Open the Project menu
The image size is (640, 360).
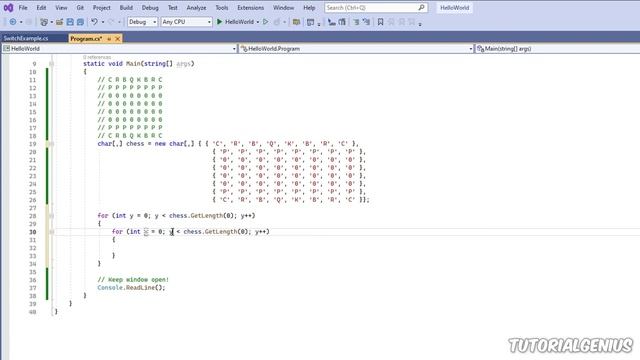pyautogui.click(x=102, y=8)
